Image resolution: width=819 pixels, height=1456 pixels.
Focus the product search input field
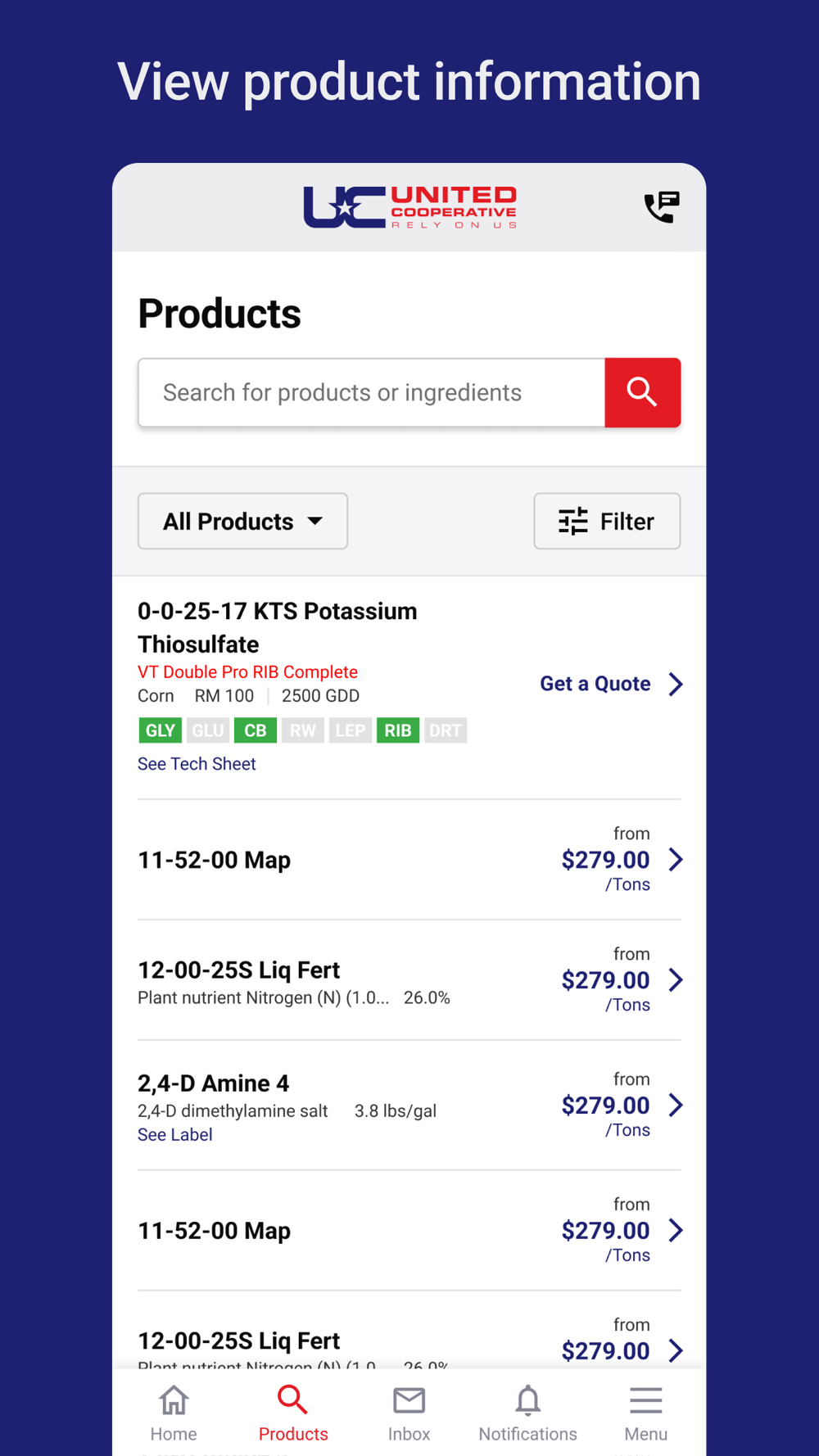(x=372, y=392)
